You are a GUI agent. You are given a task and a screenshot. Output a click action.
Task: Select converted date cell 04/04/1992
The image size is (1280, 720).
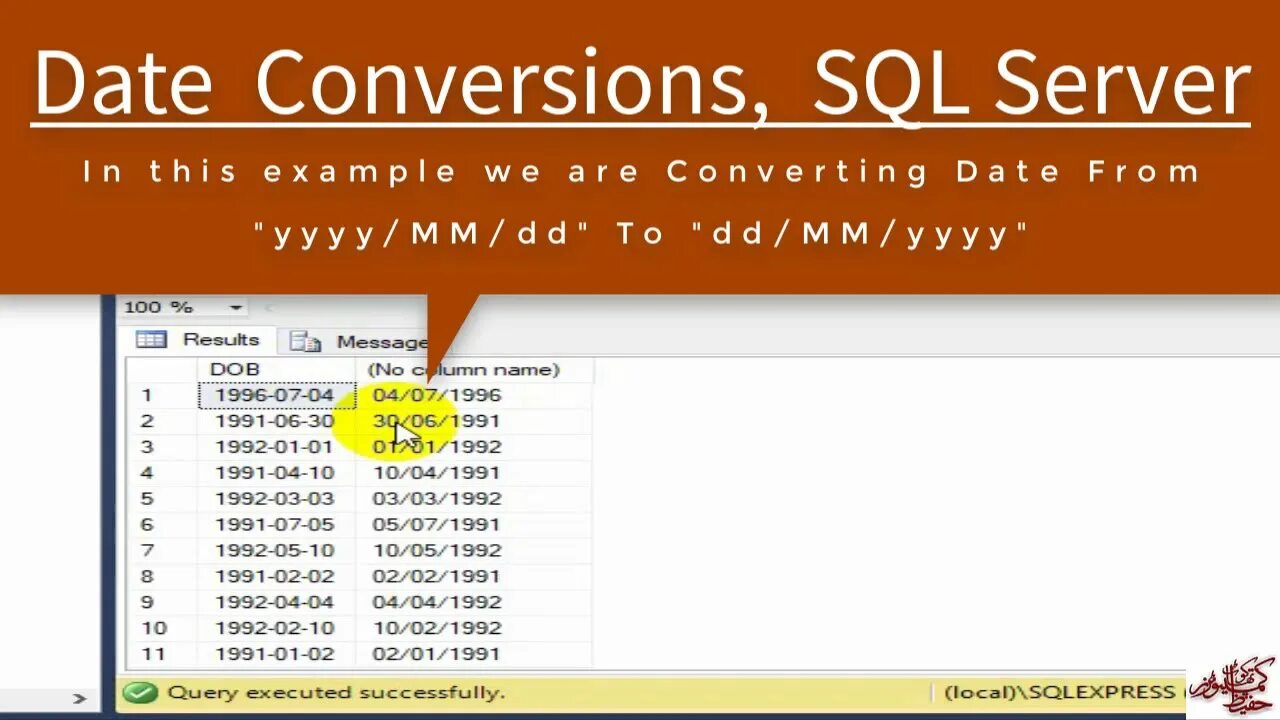(x=474, y=603)
